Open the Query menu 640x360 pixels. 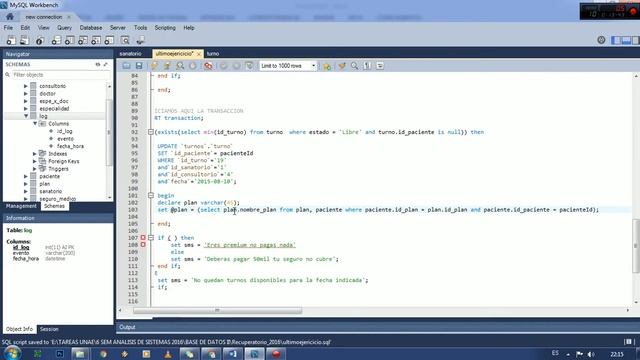(x=64, y=28)
